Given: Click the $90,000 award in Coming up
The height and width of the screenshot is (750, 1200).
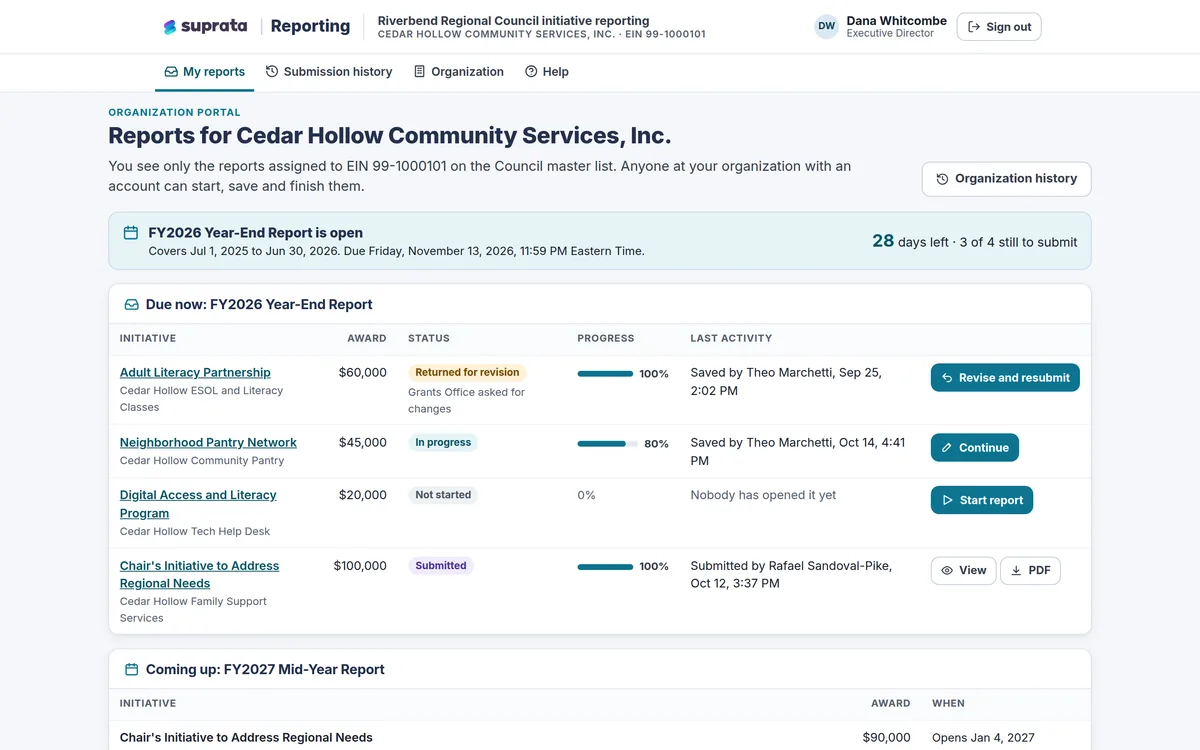Looking at the screenshot, I should click(x=887, y=737).
